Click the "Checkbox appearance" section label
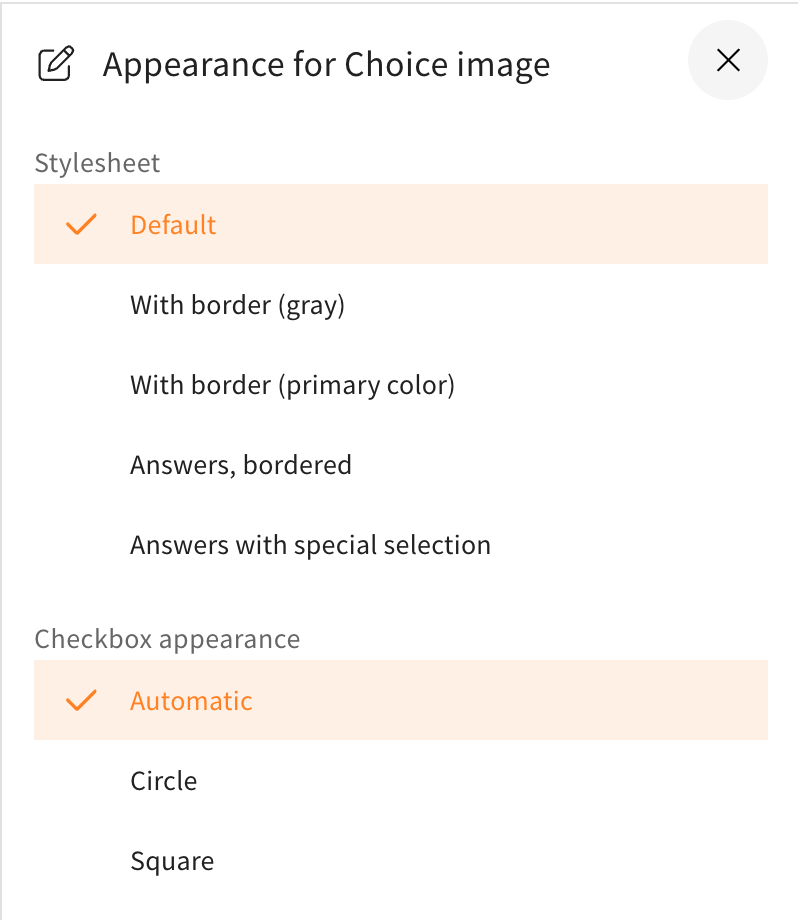Screen dimensions: 798x920 tap(167, 639)
